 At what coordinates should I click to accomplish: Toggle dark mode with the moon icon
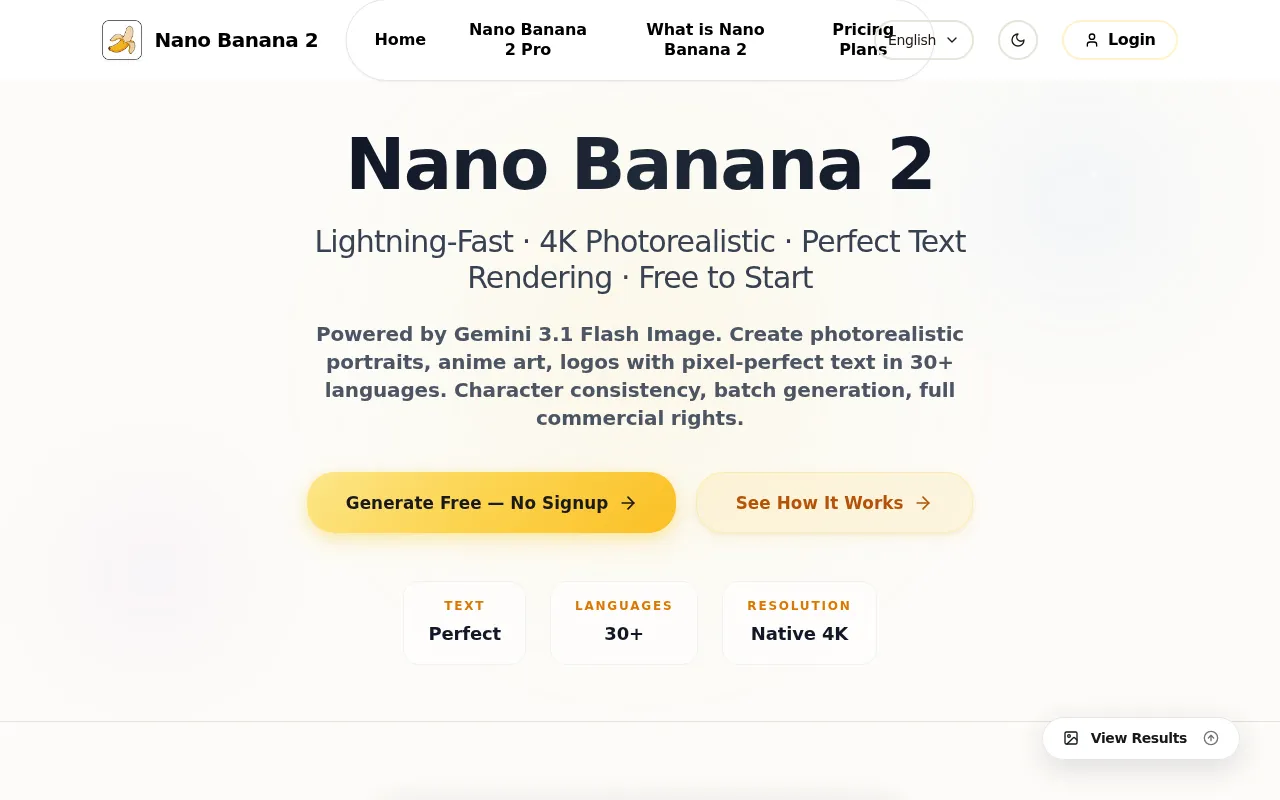click(x=1017, y=40)
